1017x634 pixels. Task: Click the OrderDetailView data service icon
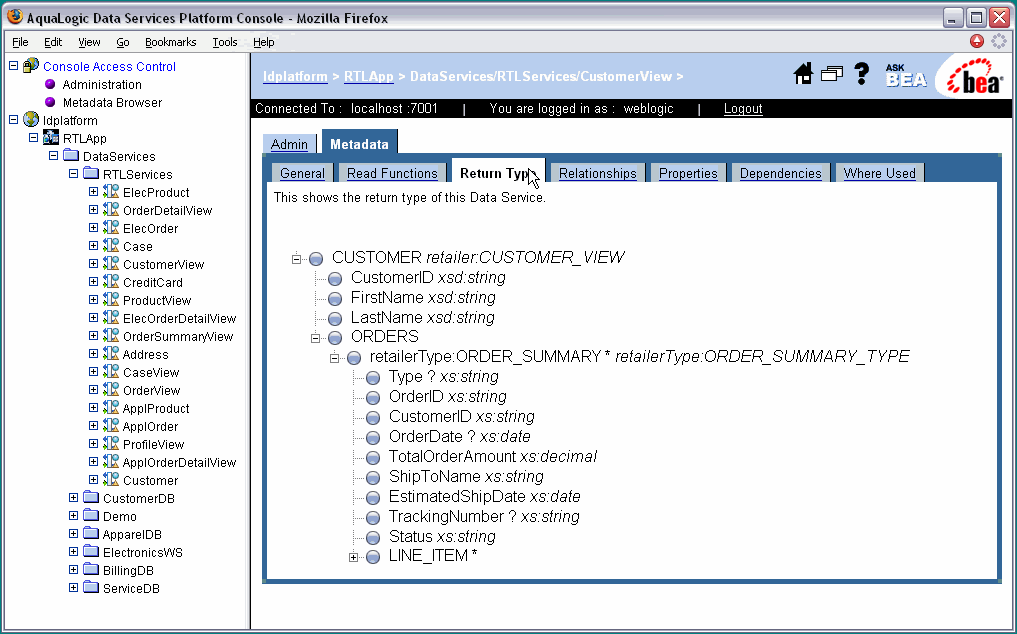pos(112,210)
